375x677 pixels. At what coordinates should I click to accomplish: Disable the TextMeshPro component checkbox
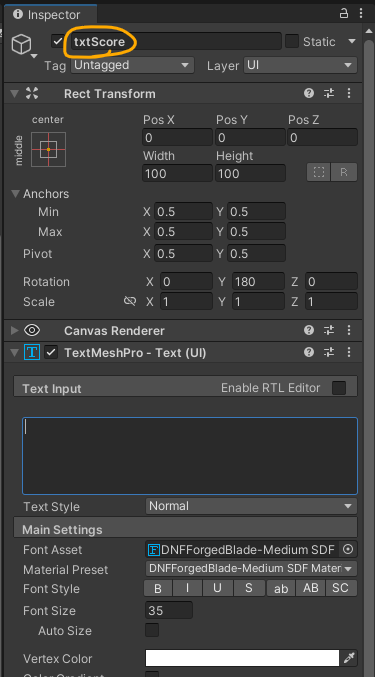[x=51, y=352]
